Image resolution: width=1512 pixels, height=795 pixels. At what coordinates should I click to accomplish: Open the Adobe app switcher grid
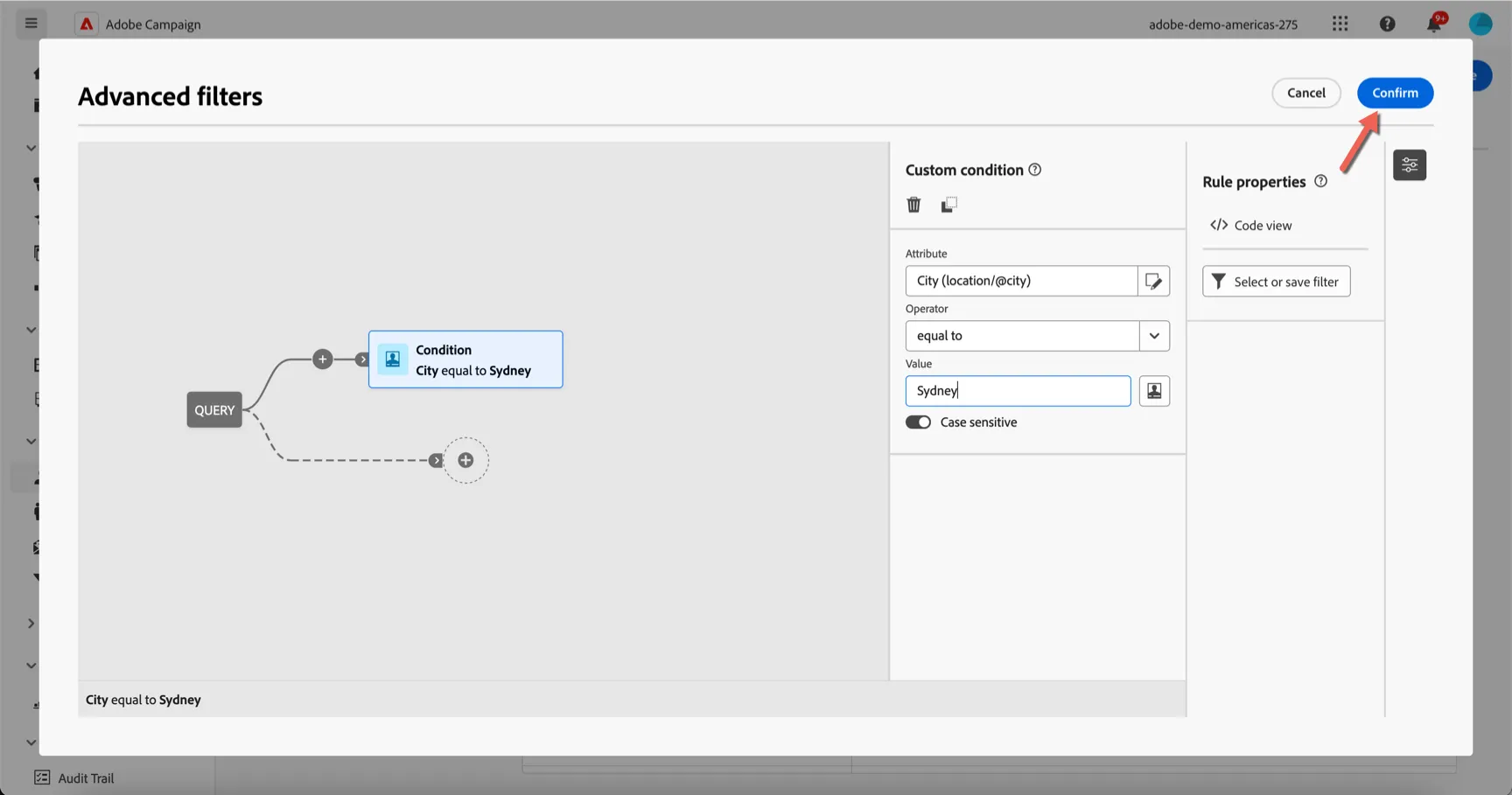(1340, 24)
